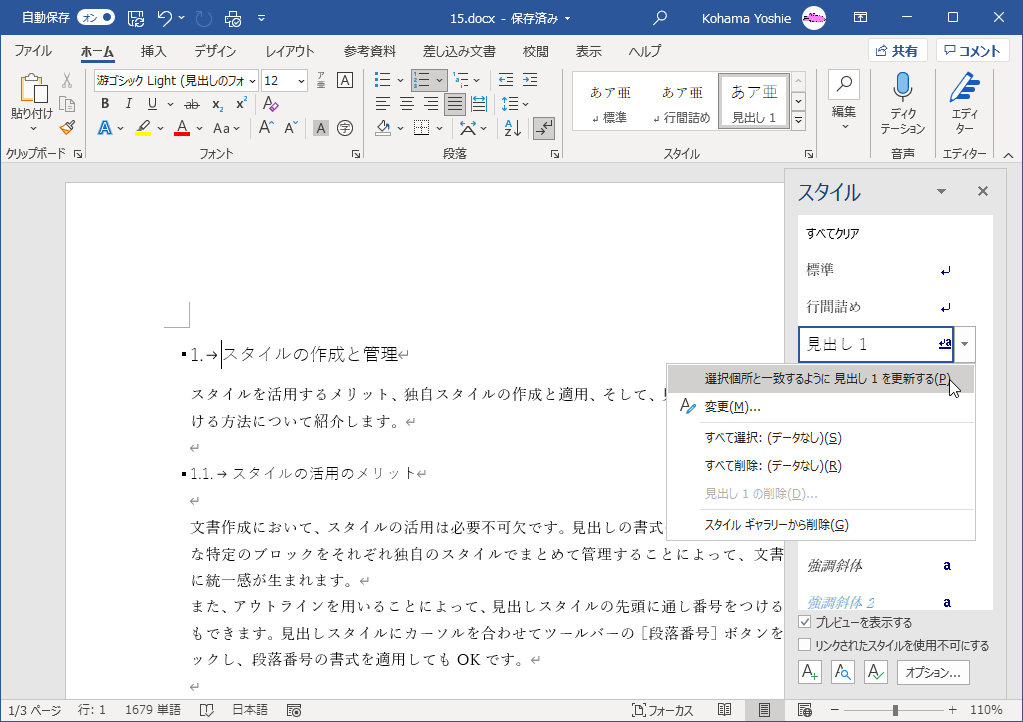1023x722 pixels.
Task: Apply subscript formatting
Action: tap(217, 104)
